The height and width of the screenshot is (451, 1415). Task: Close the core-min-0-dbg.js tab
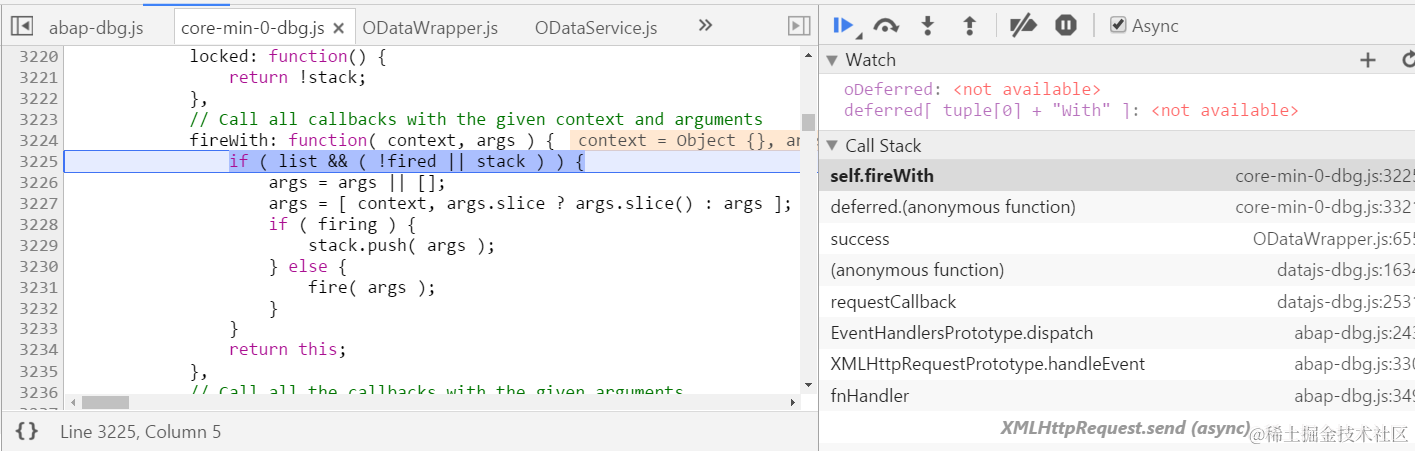(x=339, y=28)
